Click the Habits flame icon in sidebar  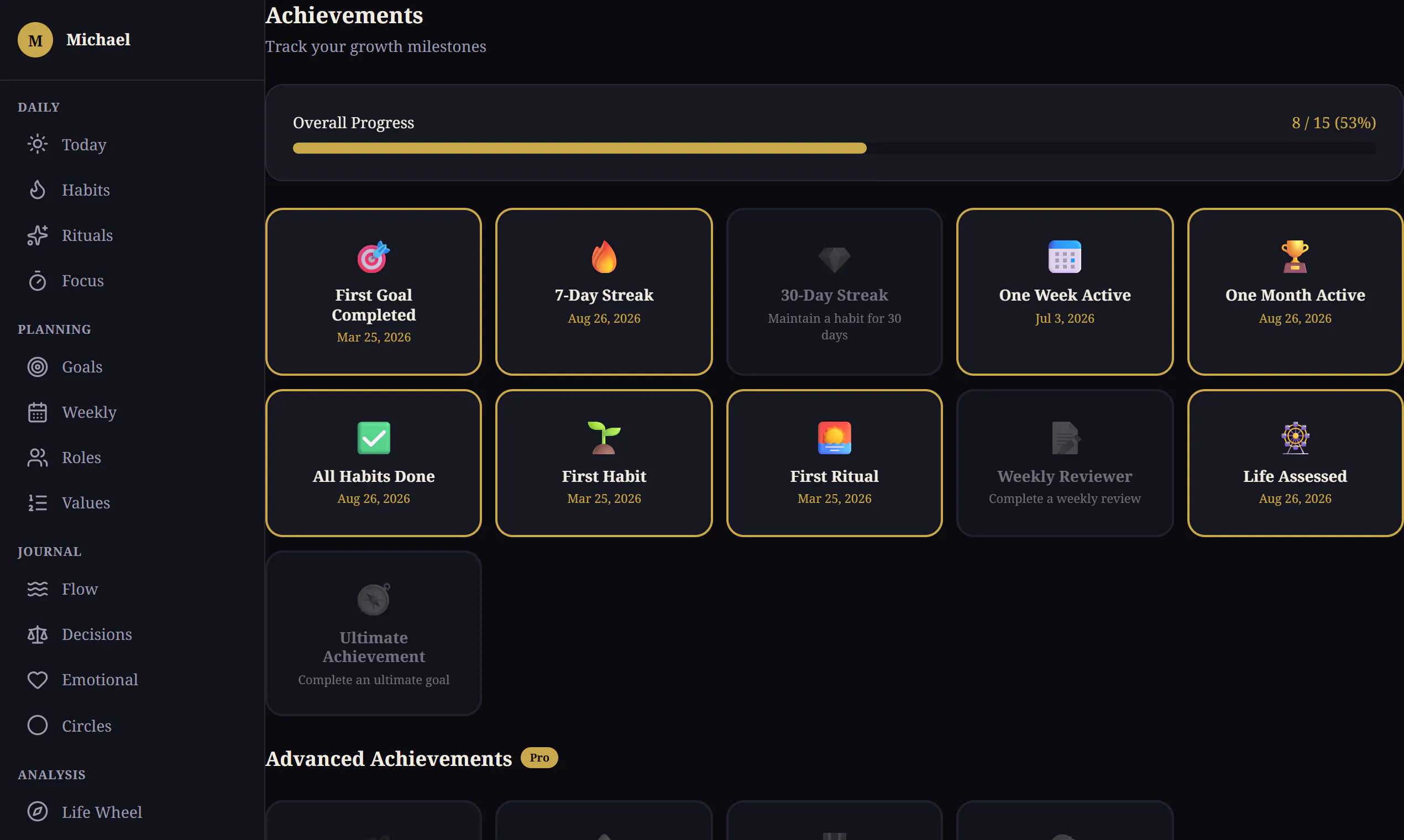pos(38,190)
